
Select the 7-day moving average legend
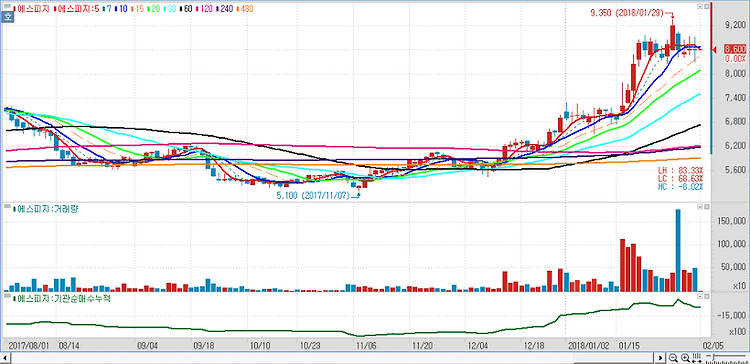[x=107, y=9]
